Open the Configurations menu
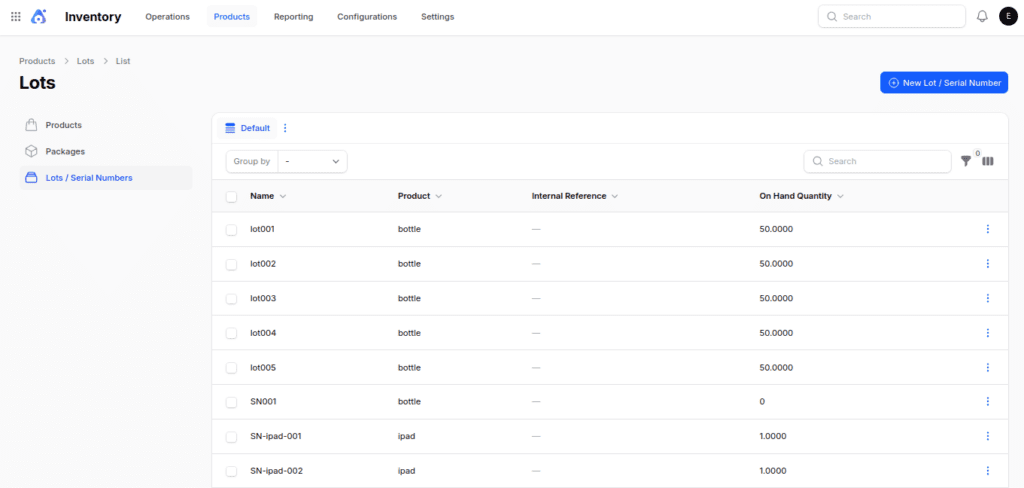The height and width of the screenshot is (488, 1024). (x=367, y=17)
